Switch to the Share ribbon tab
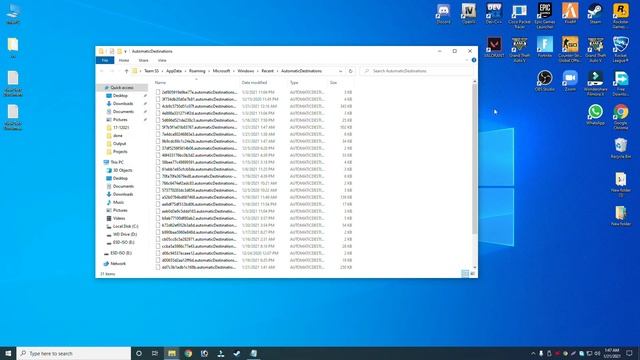The height and width of the screenshot is (360, 640). coord(143,60)
